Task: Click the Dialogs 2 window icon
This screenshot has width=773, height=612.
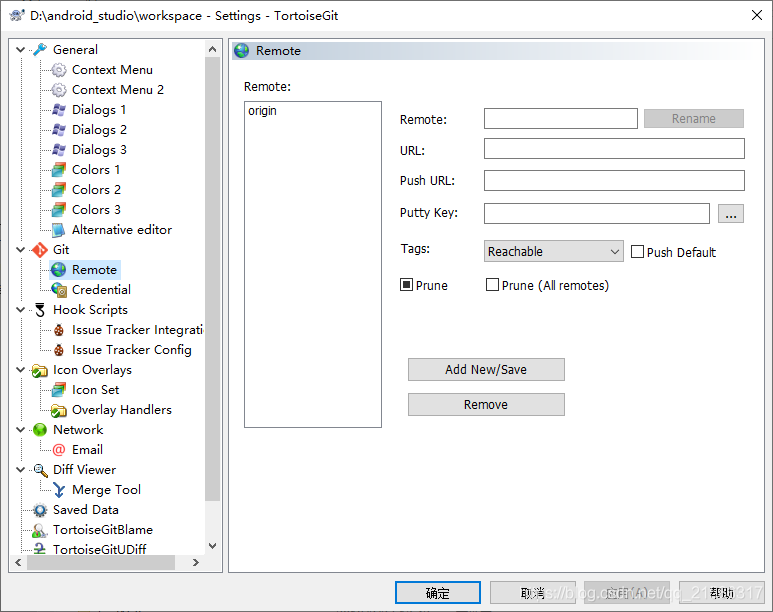Action: (x=59, y=130)
